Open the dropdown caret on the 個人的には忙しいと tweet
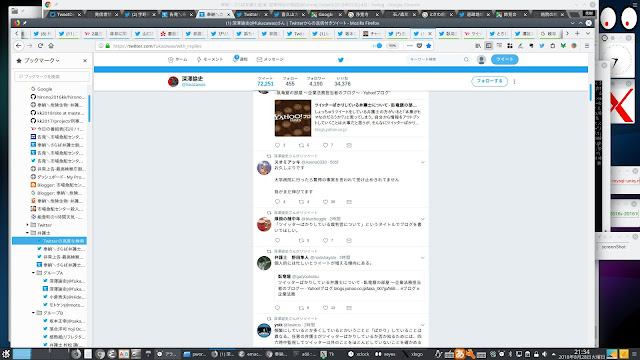The height and width of the screenshot is (360, 640). (x=423, y=258)
